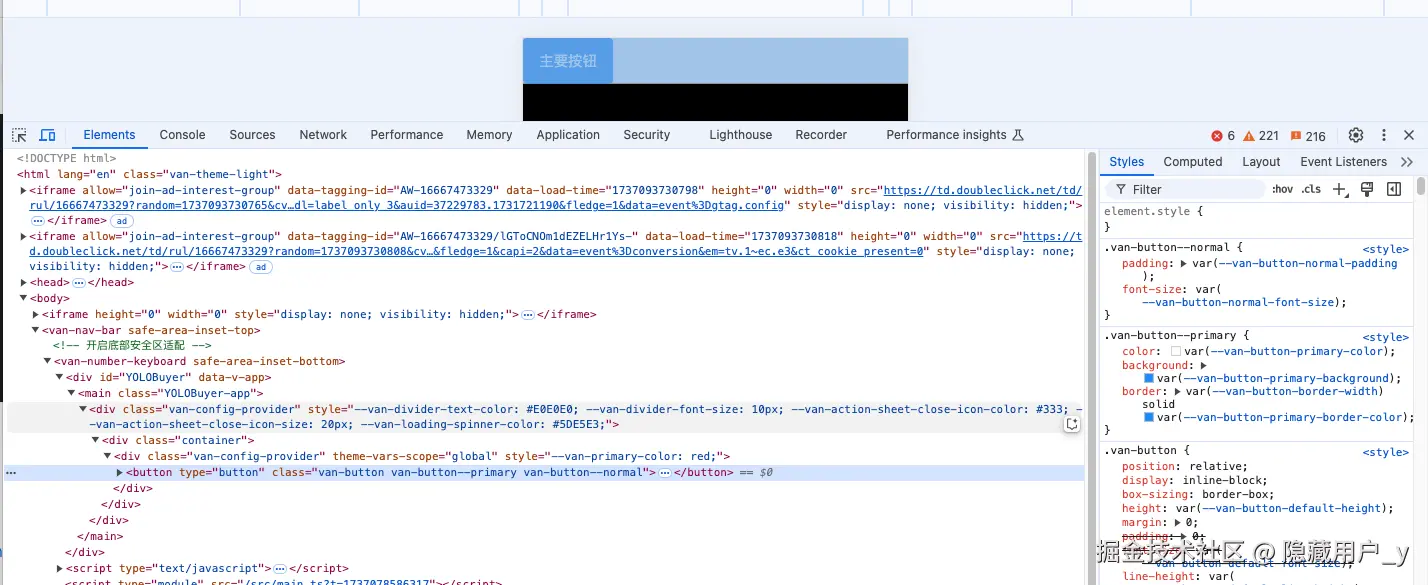Click the ad badge after second iframe
1428x585 pixels.
point(260,267)
